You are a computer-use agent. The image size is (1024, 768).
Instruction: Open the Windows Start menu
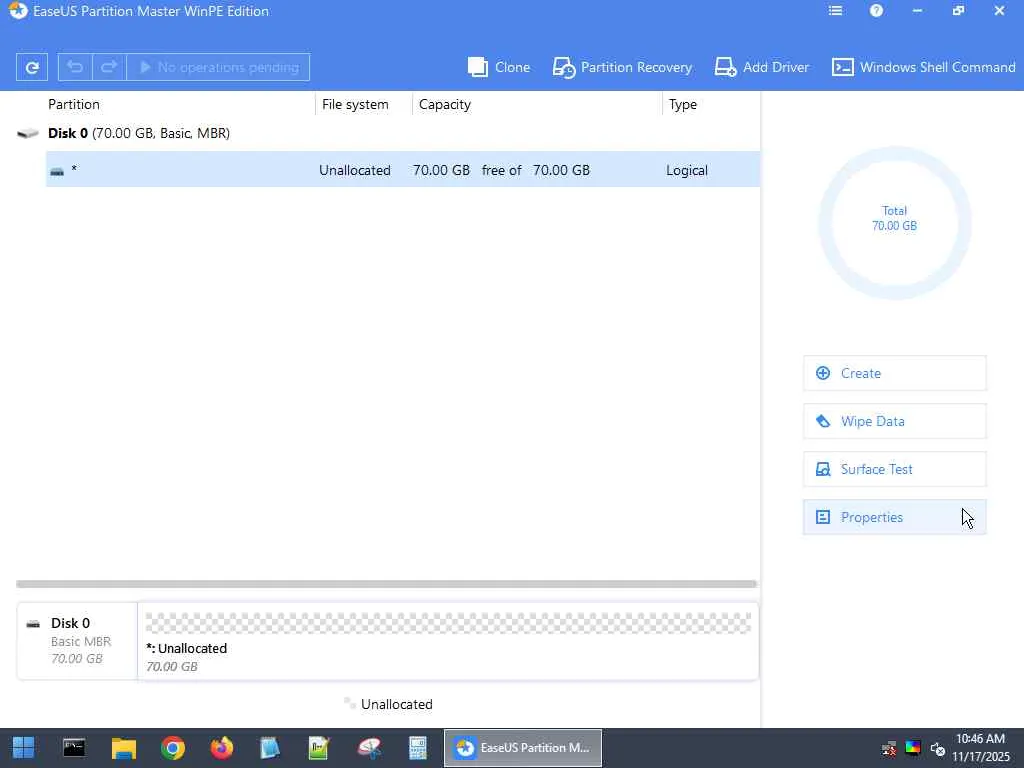pyautogui.click(x=24, y=748)
